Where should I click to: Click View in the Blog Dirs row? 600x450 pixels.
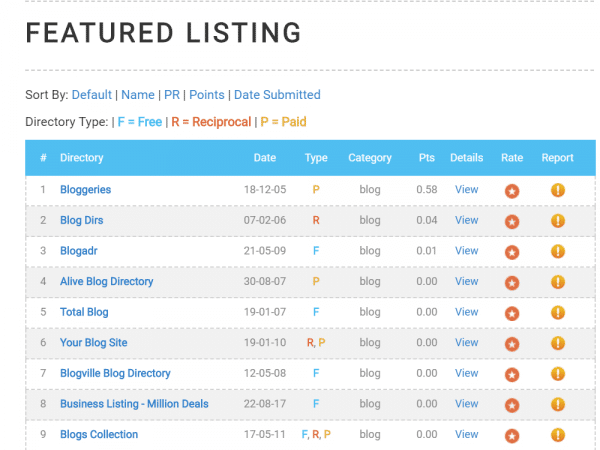tap(466, 220)
